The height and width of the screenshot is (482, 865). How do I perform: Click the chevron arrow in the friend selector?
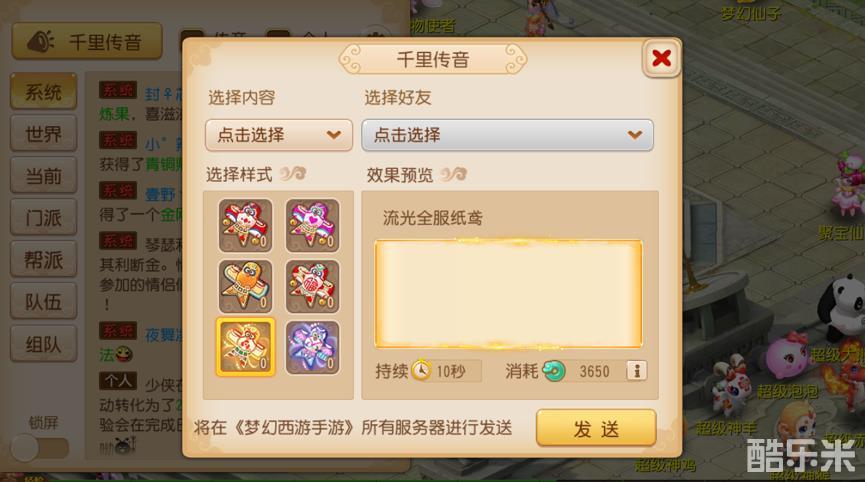coord(635,135)
